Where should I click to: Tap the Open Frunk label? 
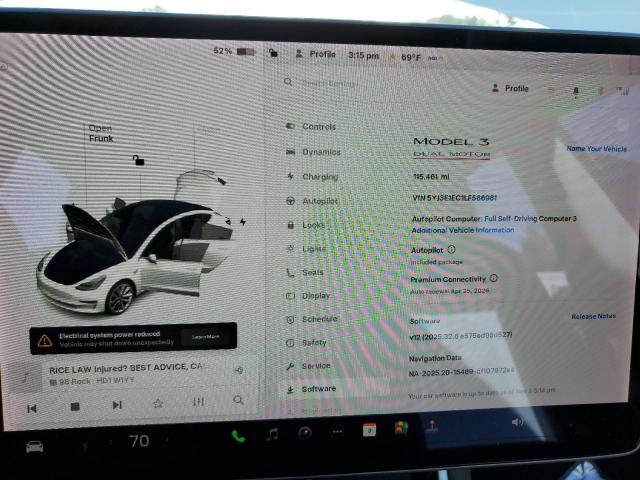[x=101, y=133]
